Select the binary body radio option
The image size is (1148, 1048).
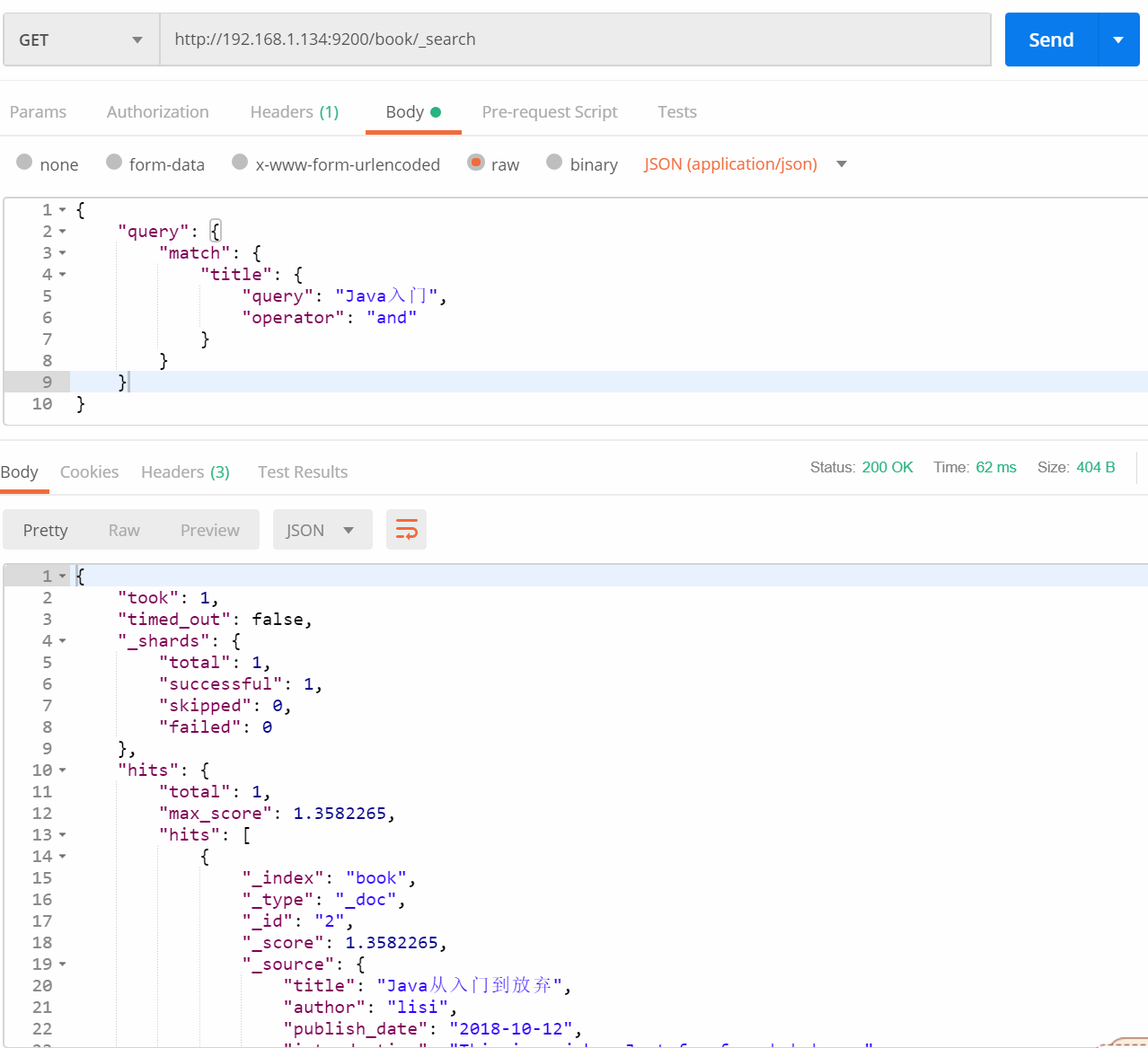554,163
